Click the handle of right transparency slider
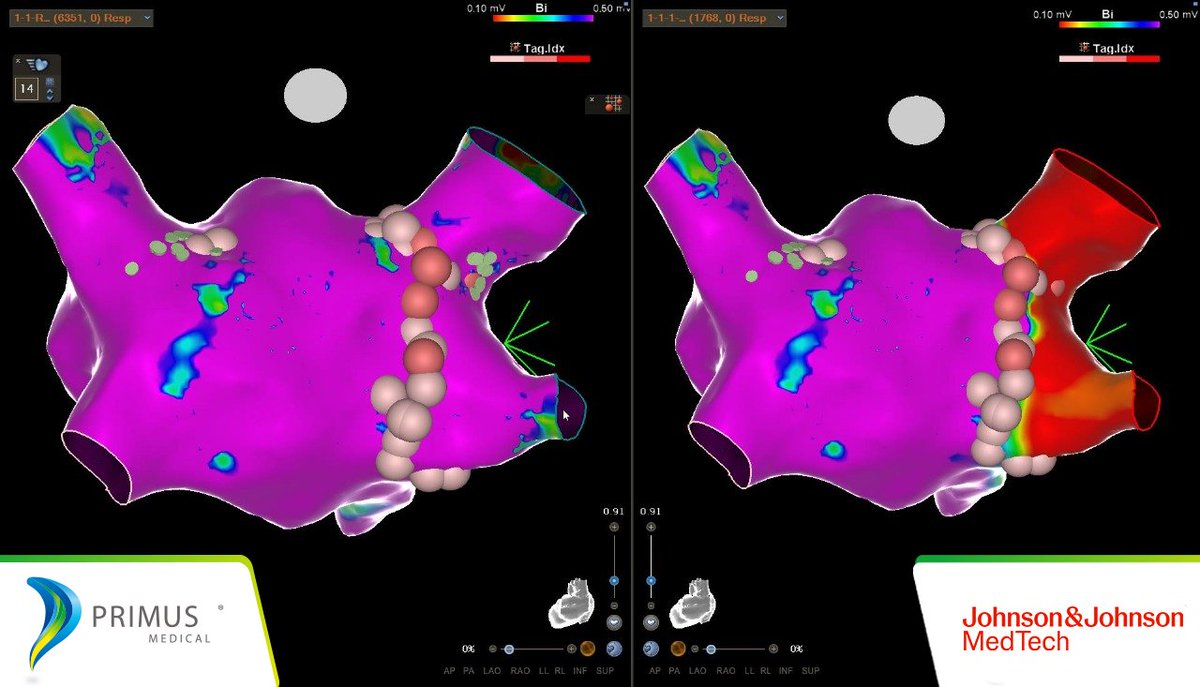This screenshot has width=1200, height=687. click(x=711, y=649)
